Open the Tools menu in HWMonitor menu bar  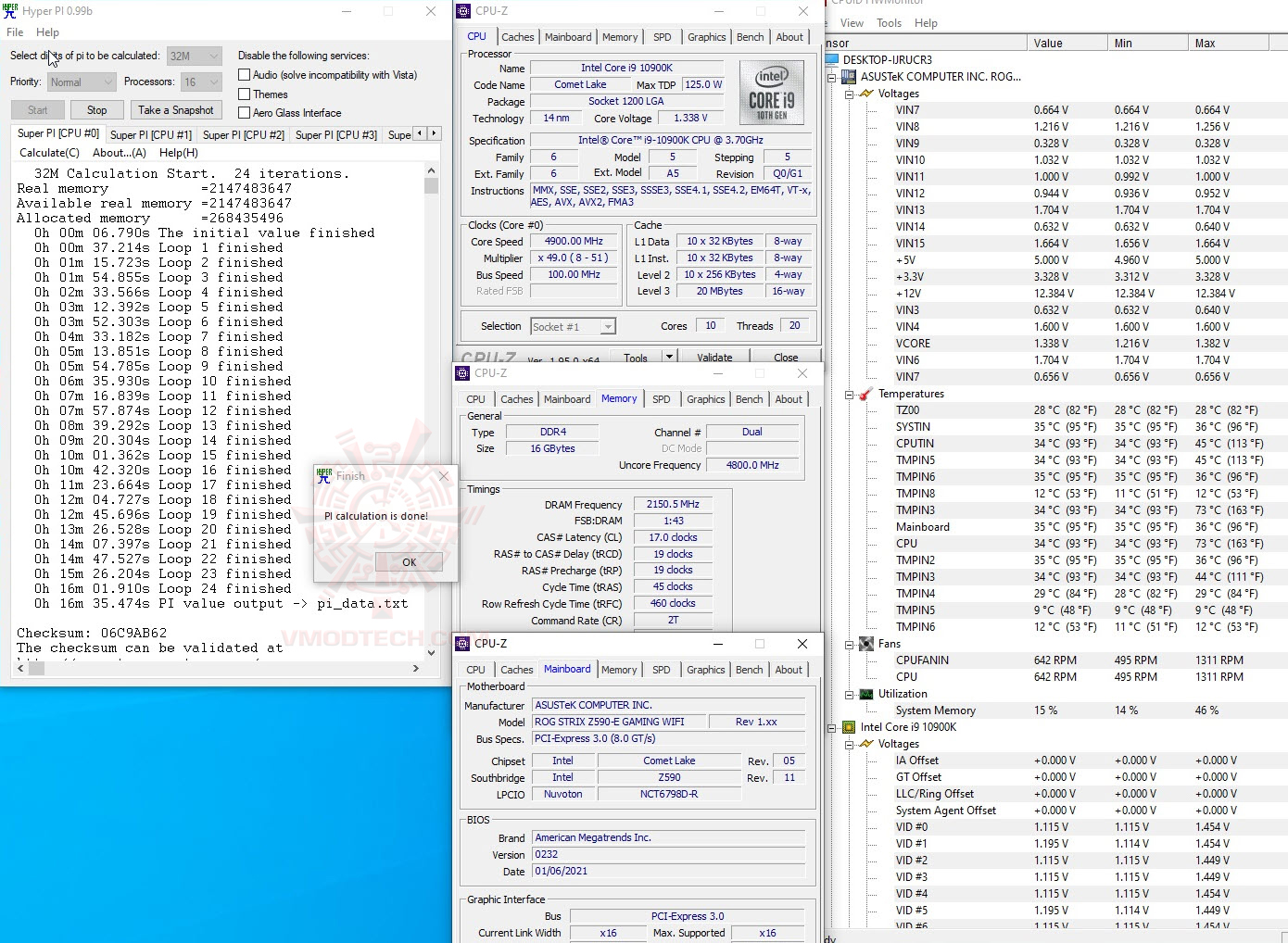890,23
